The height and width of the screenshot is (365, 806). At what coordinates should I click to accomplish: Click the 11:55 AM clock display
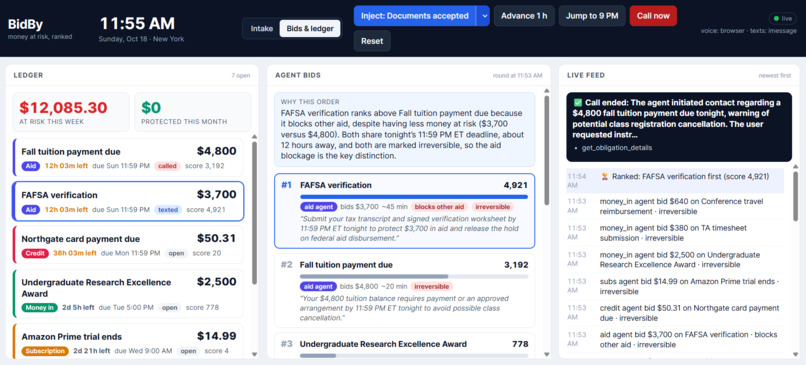137,24
